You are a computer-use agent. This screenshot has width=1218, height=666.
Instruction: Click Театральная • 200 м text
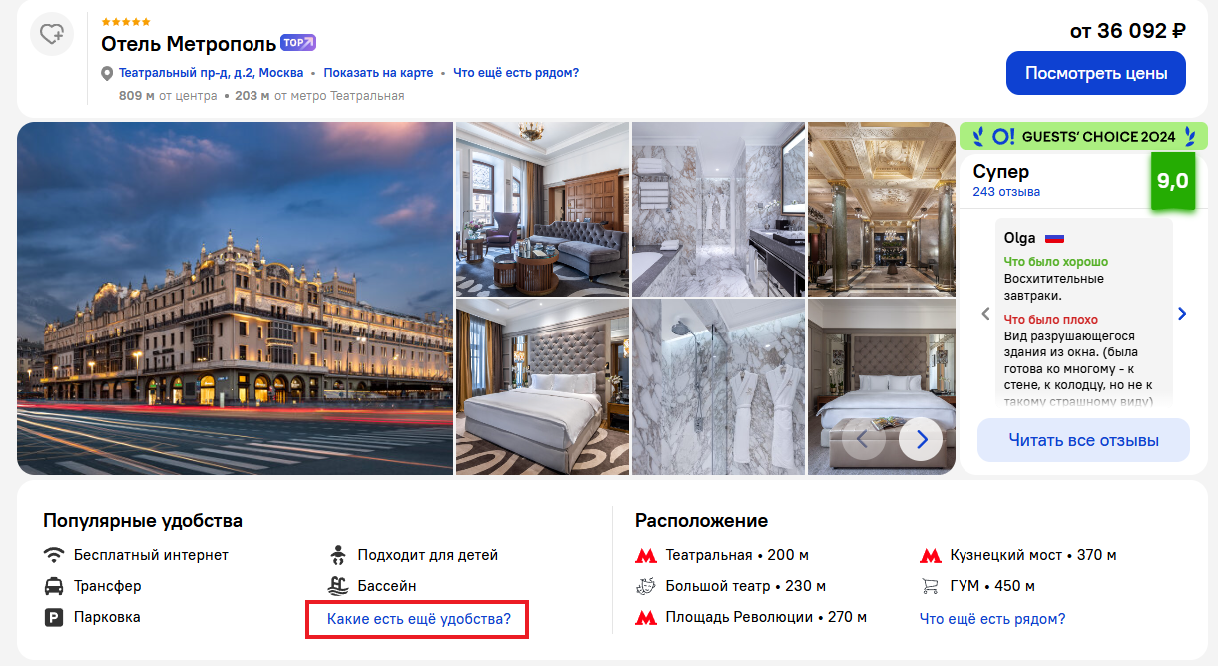pyautogui.click(x=737, y=555)
